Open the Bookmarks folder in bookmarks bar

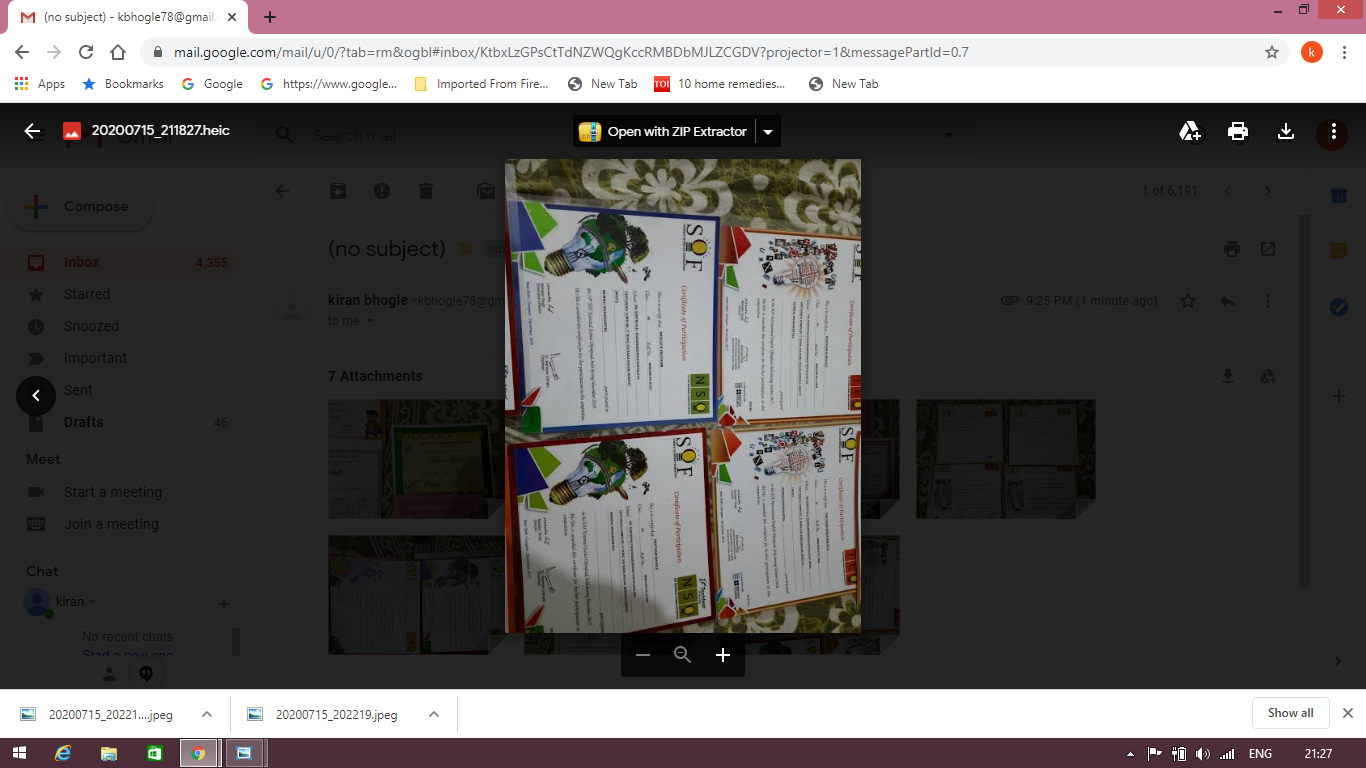click(123, 84)
